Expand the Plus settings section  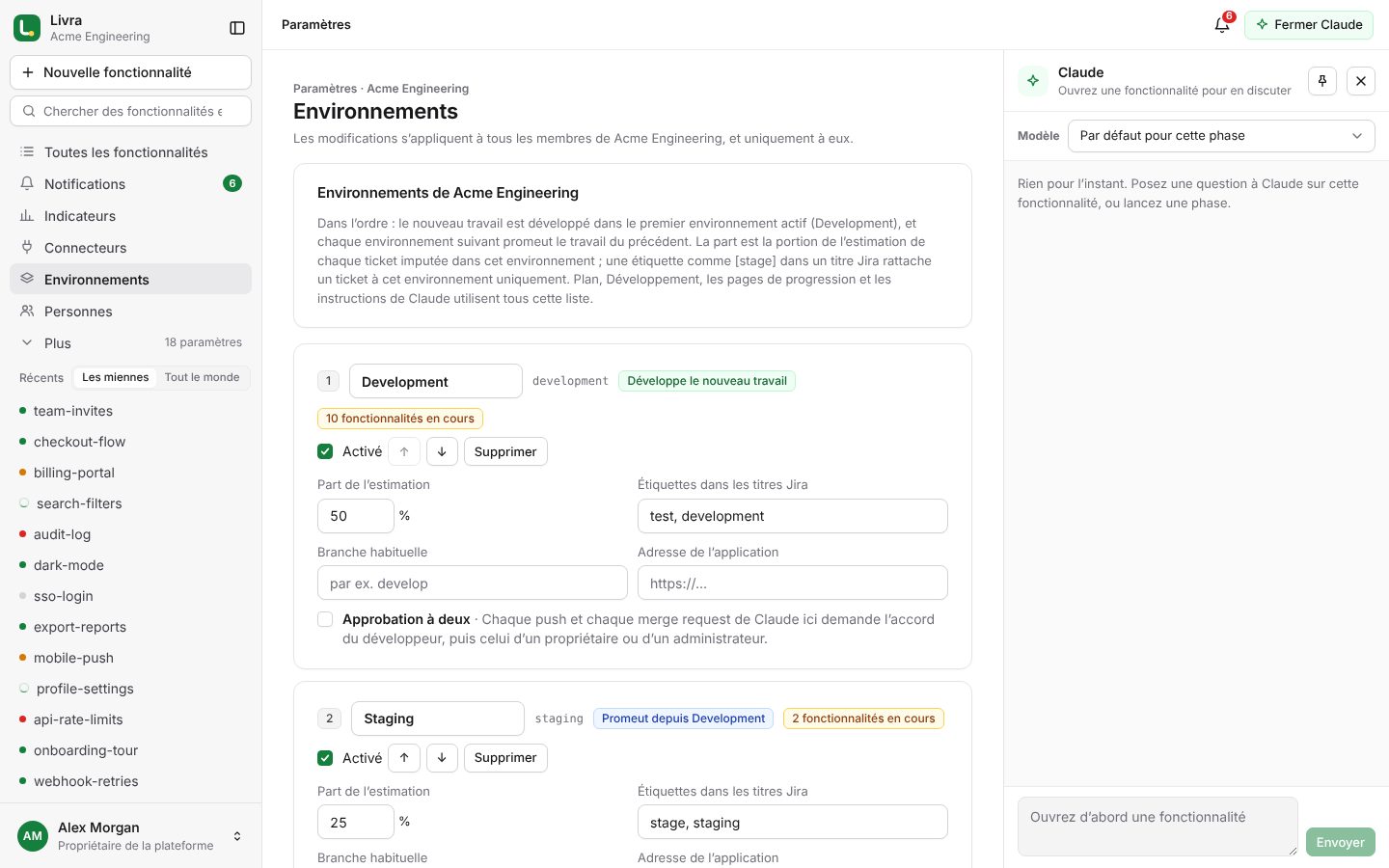click(x=130, y=343)
